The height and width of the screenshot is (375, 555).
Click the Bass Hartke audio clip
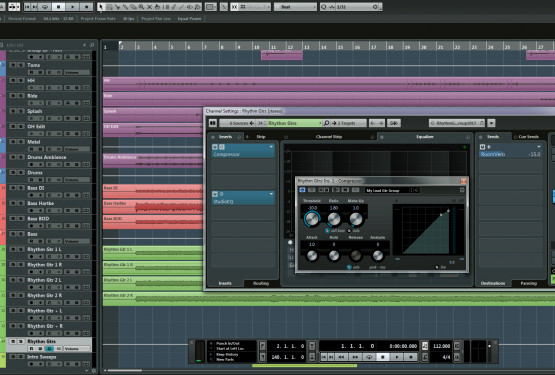click(153, 206)
